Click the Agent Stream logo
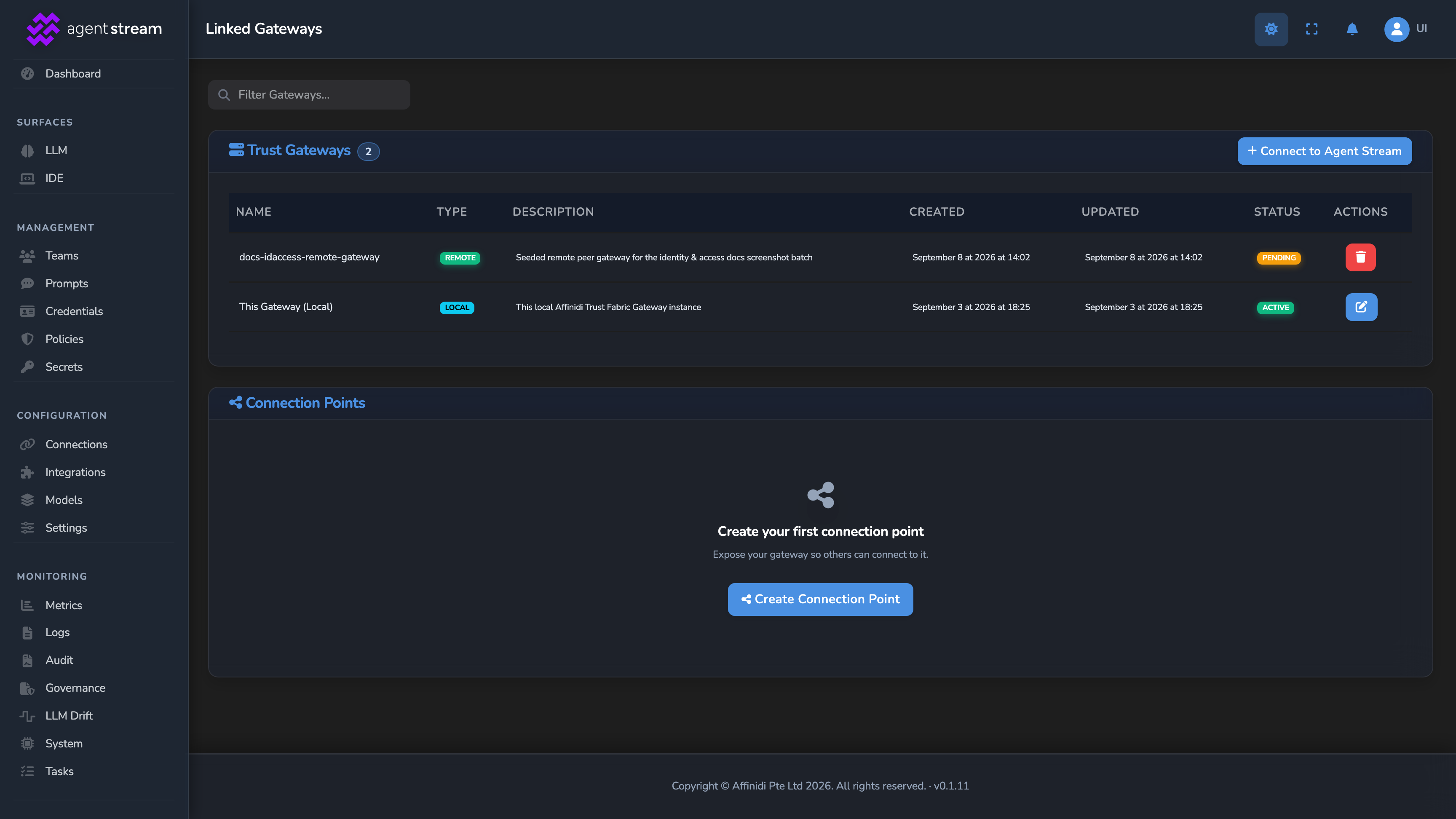Screen dimensions: 1456x819 pos(94,29)
